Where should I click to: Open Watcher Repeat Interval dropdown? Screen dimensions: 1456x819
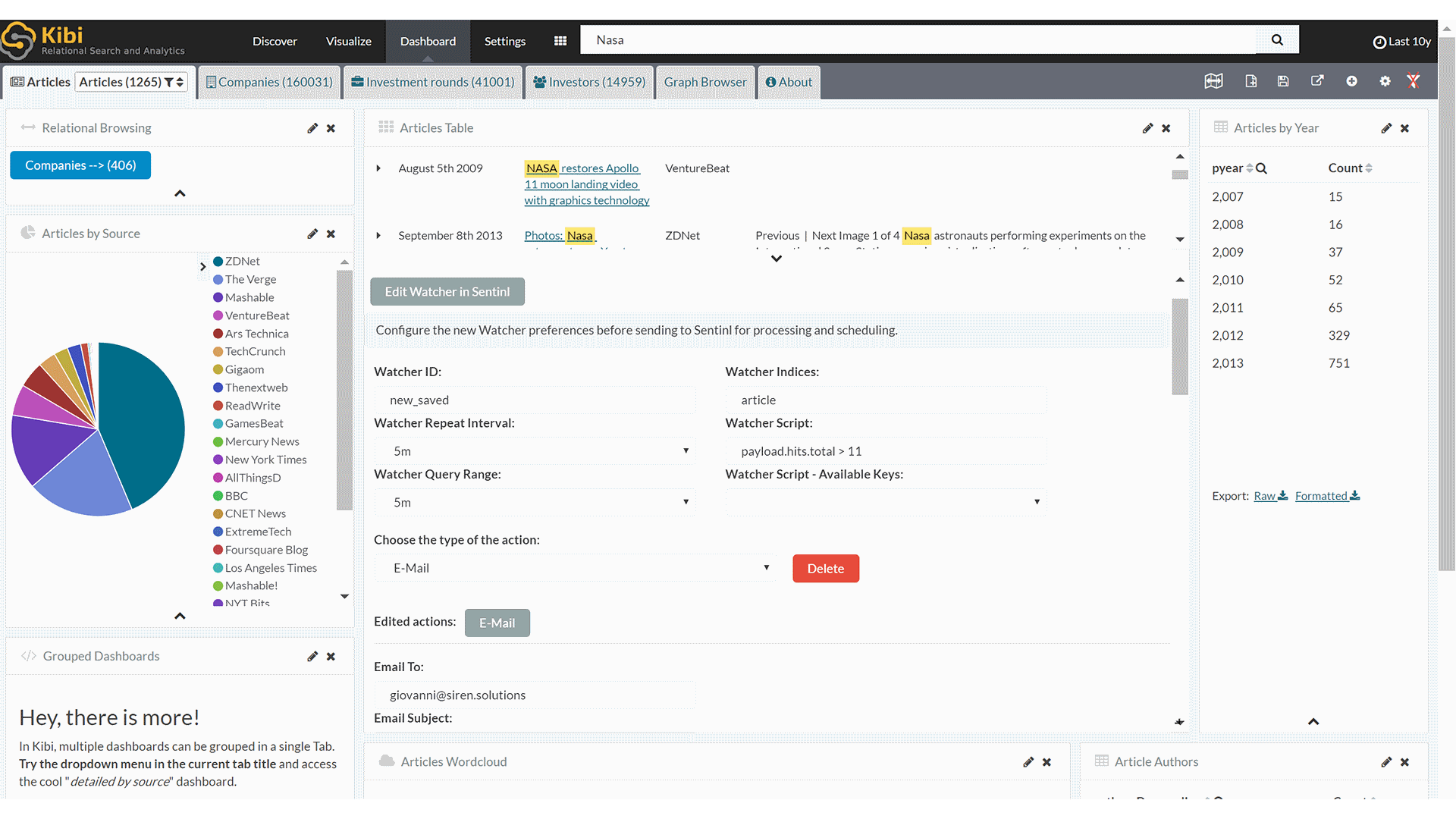[x=535, y=451]
